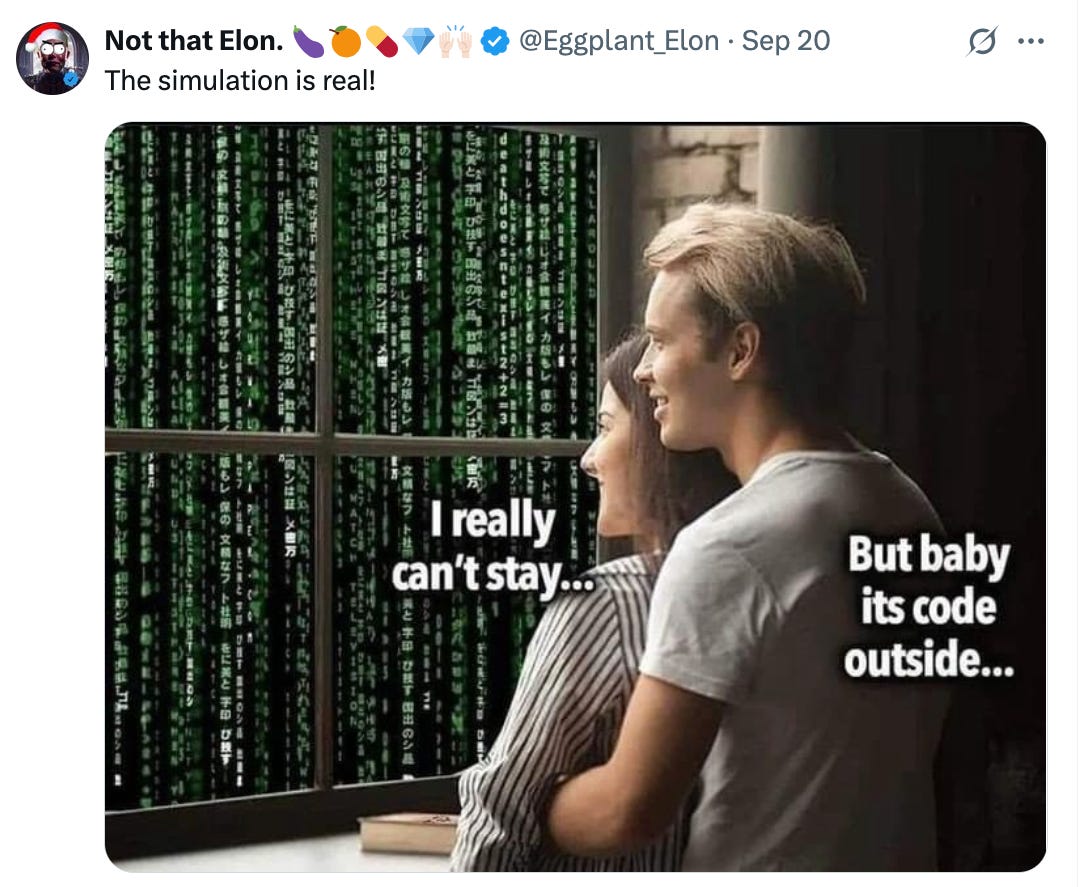Open the profile avatar with Santa hat
The height and width of the screenshot is (887, 1080).
click(52, 58)
